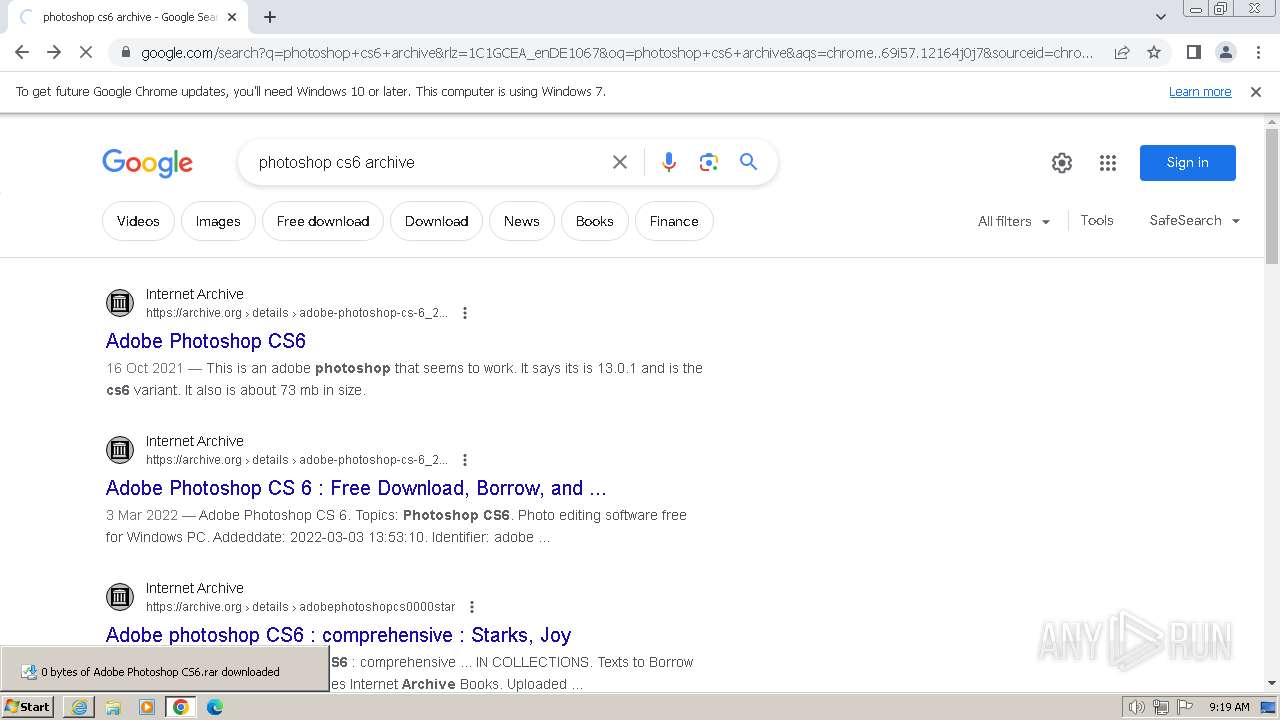Image resolution: width=1280 pixels, height=720 pixels.
Task: Click the vertical page scrollbar thumb
Action: [x=1272, y=196]
